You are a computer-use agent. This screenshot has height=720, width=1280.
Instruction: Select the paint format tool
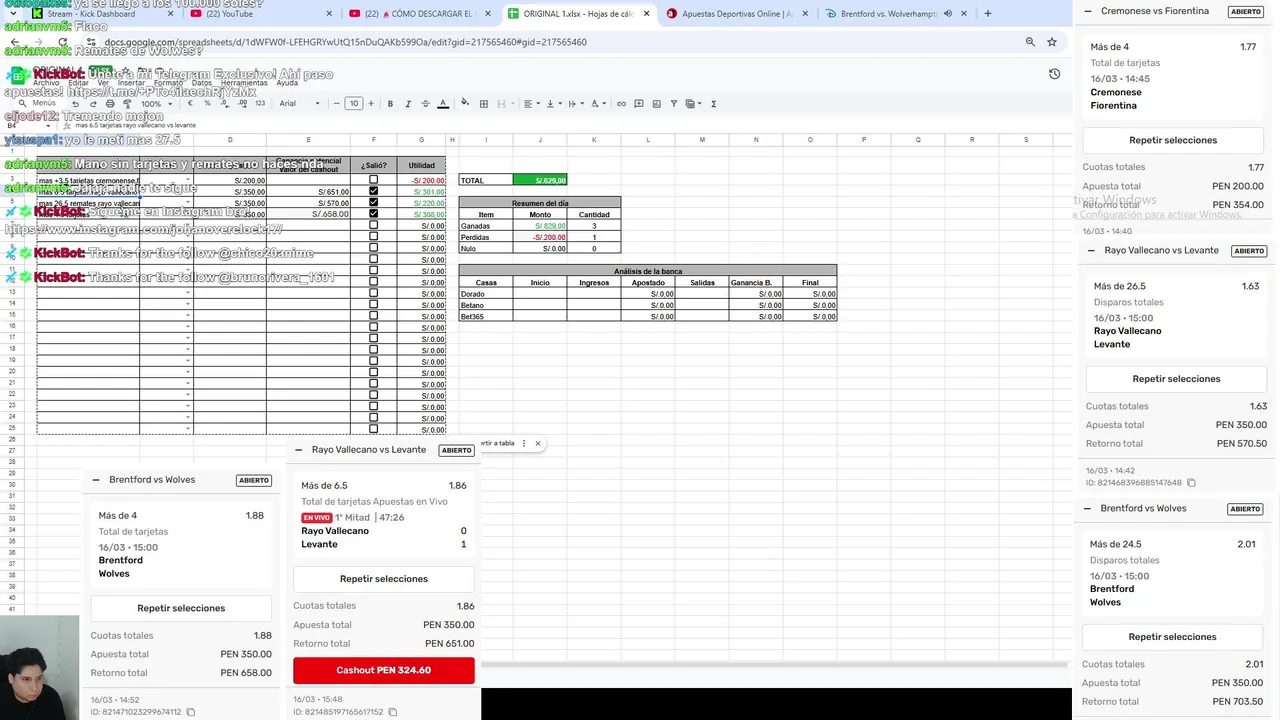(x=127, y=104)
